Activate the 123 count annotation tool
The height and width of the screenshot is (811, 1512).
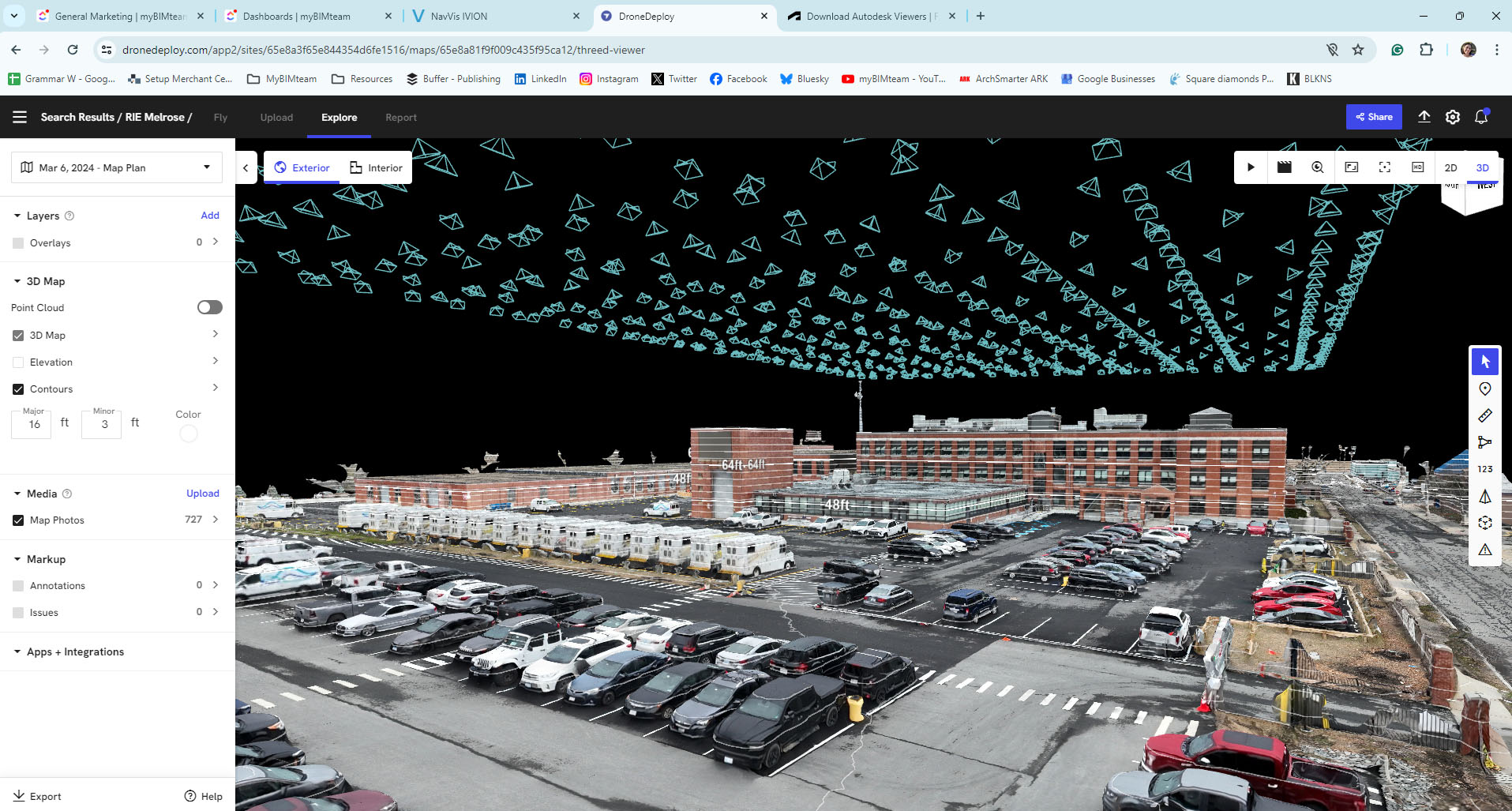1484,469
